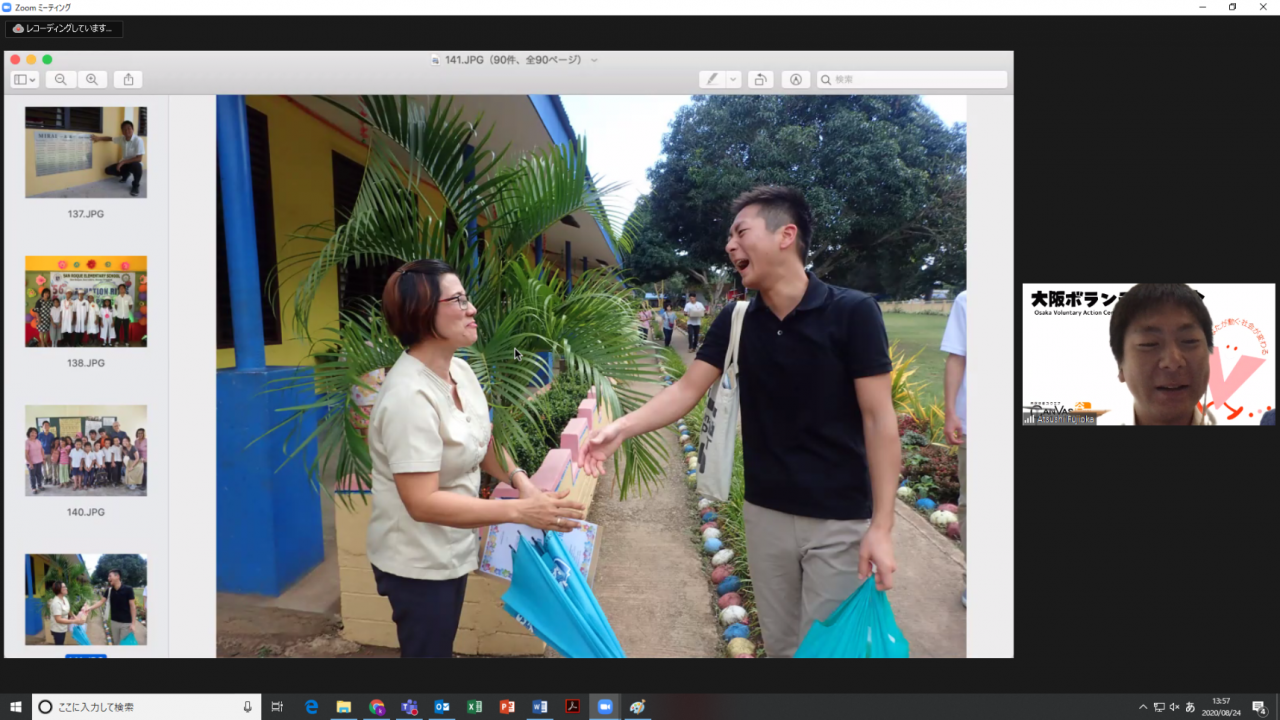Expand the 141.JPG title dropdown chevron

click(x=594, y=60)
